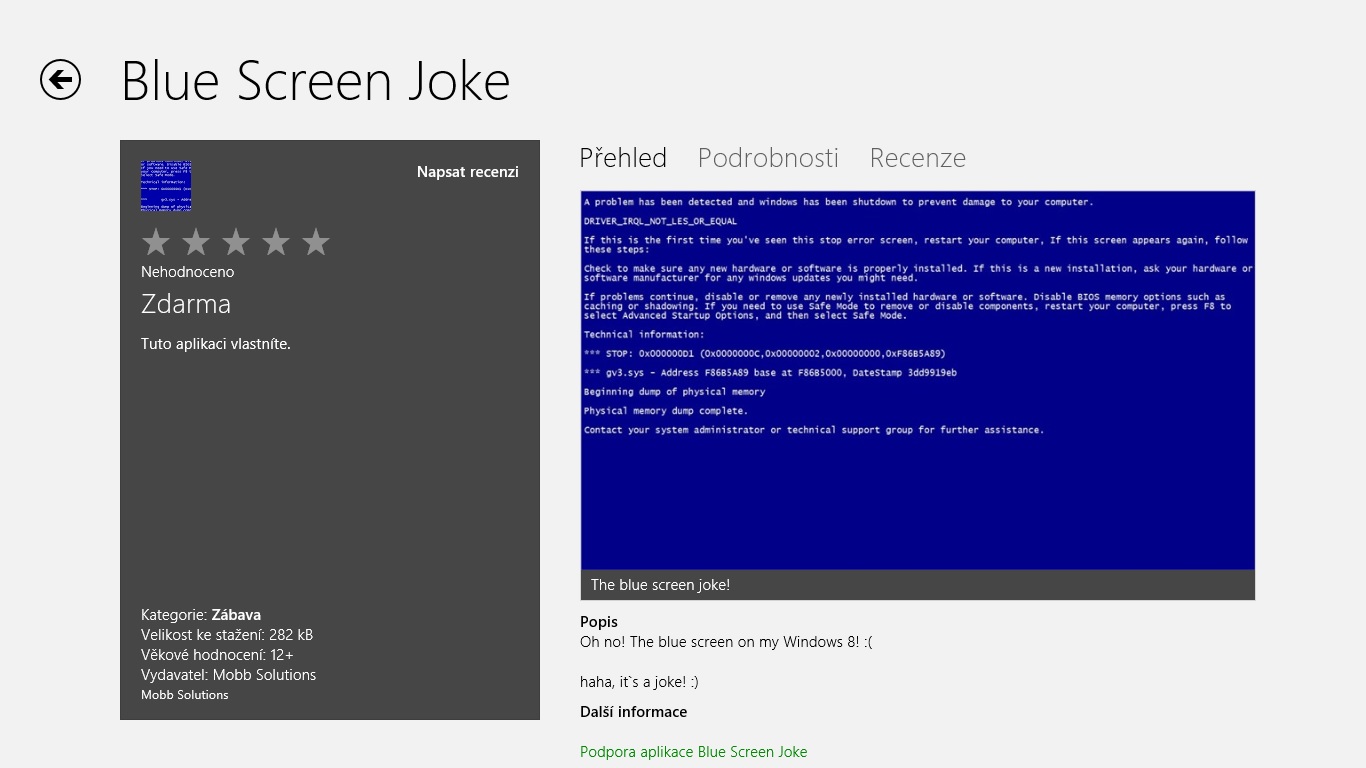The height and width of the screenshot is (768, 1366).
Task: Click the caption 'The blue screen joke!'
Action: (660, 585)
